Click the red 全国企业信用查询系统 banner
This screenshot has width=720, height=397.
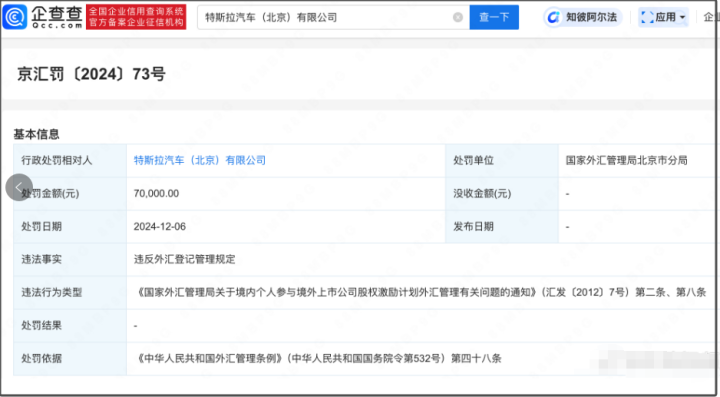click(136, 17)
